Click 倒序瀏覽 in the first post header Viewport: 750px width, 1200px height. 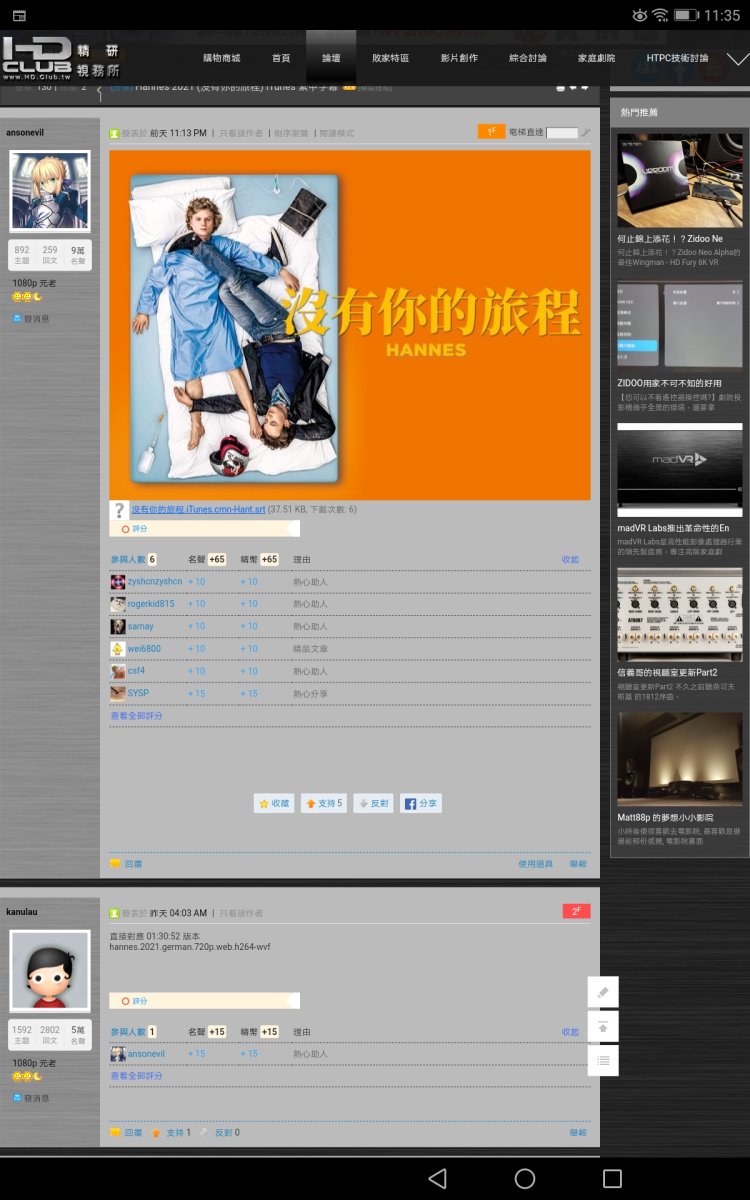click(x=291, y=133)
